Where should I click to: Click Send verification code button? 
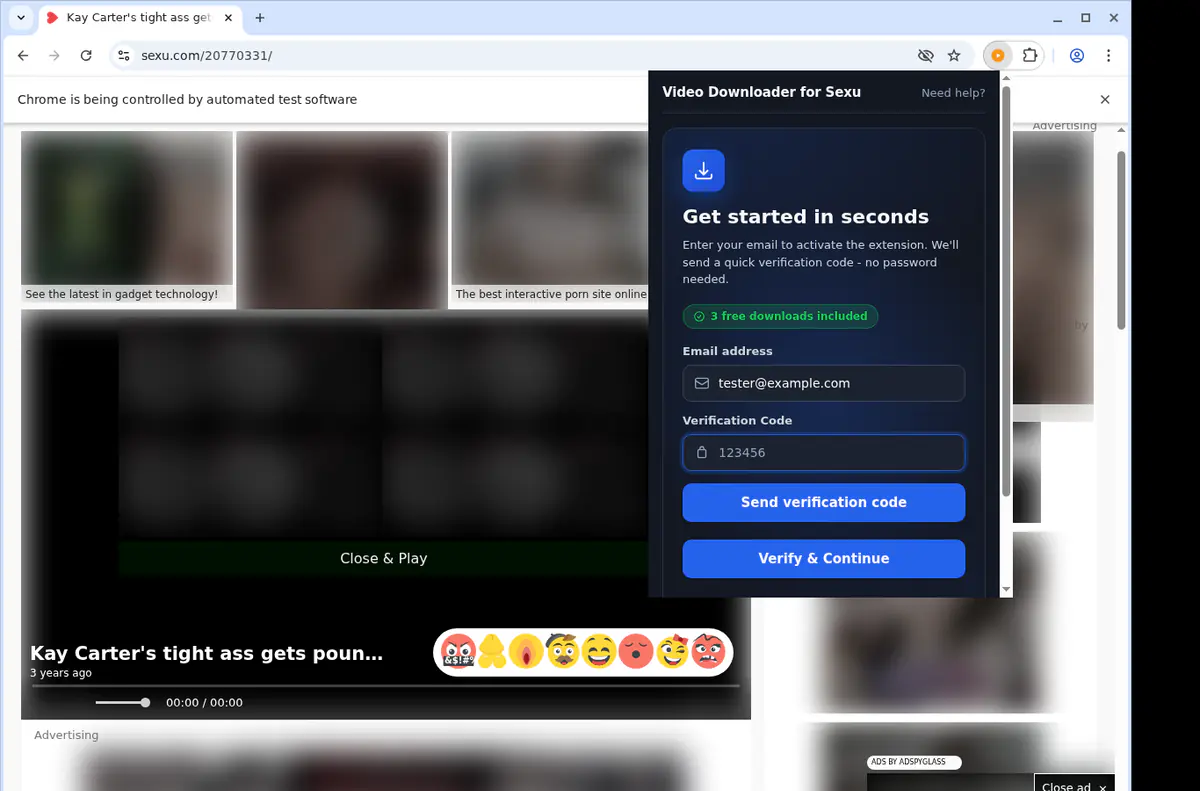tap(824, 502)
